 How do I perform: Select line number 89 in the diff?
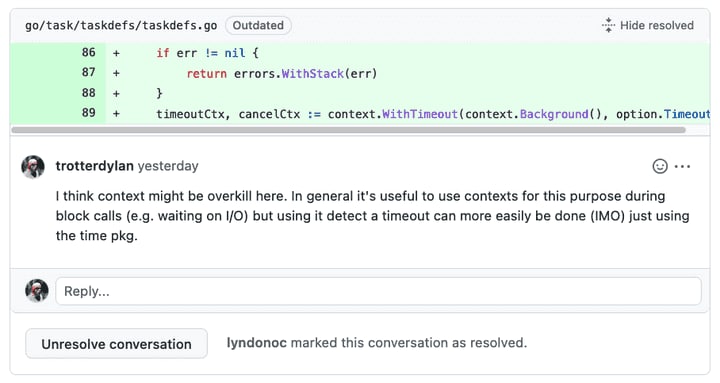coord(89,113)
